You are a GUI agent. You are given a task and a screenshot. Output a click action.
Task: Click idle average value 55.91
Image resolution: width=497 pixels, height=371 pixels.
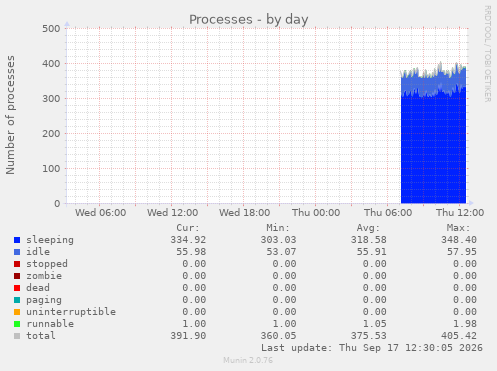click(x=372, y=252)
